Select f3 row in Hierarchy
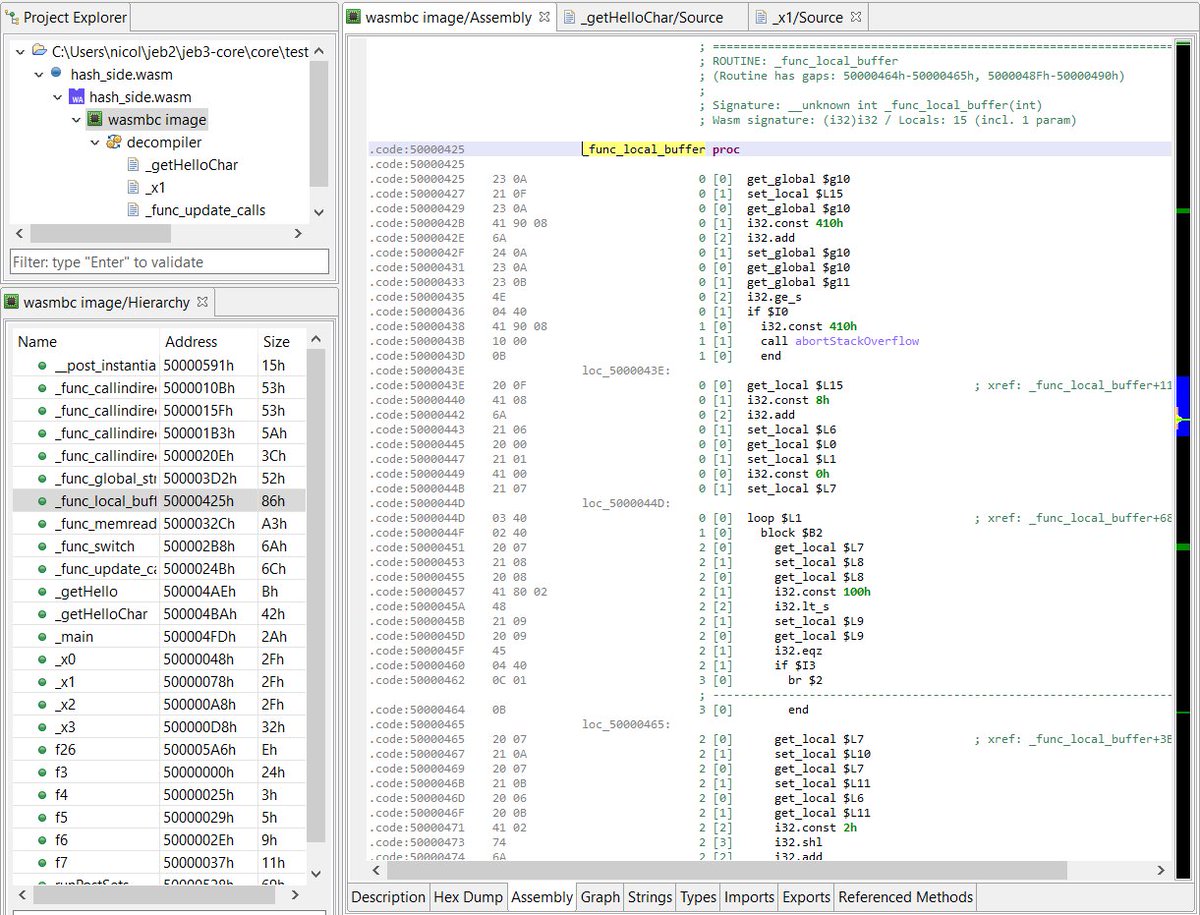Viewport: 1200px width, 915px height. pyautogui.click(x=160, y=772)
